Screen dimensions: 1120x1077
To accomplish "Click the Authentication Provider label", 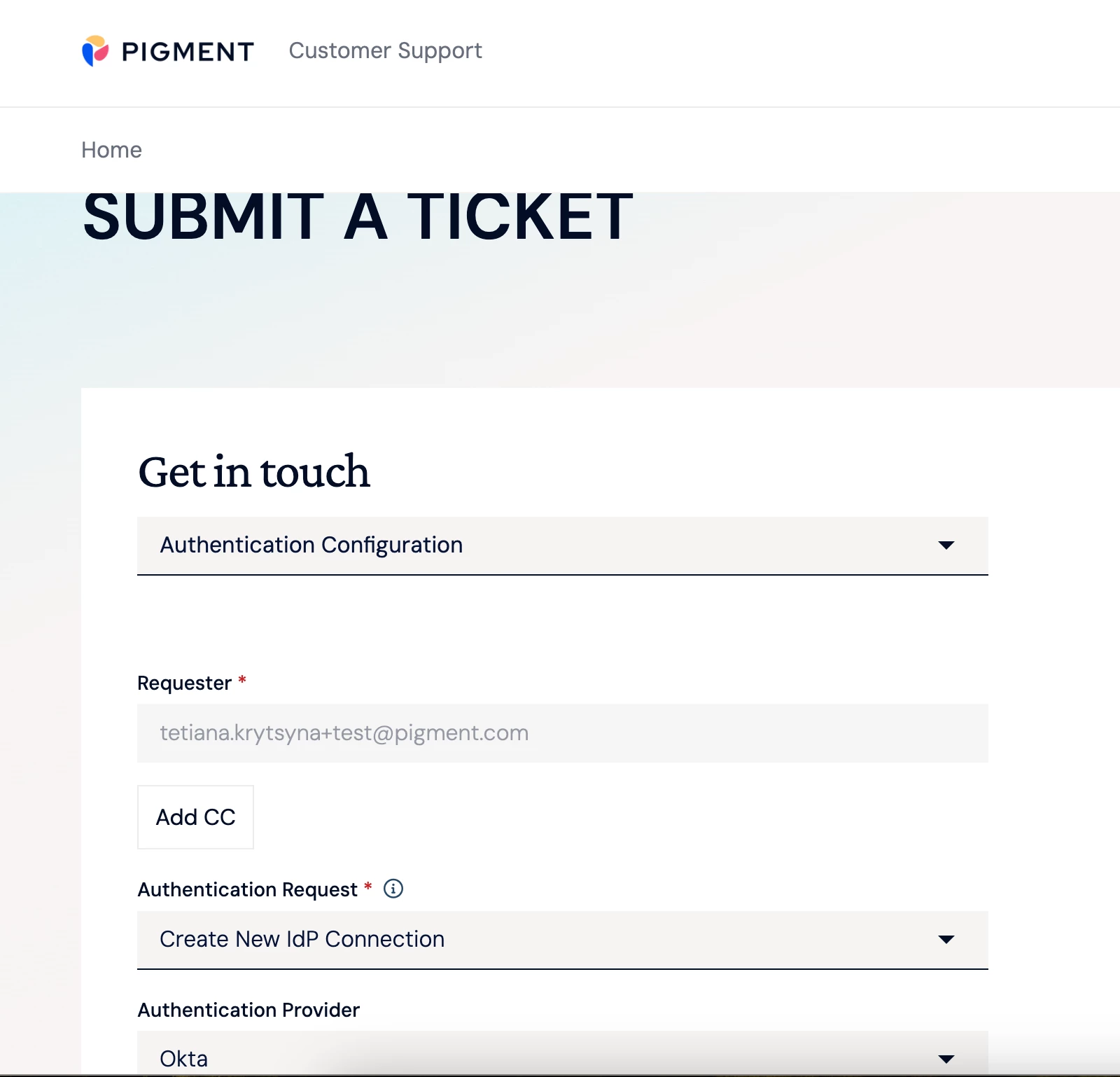I will pyautogui.click(x=248, y=1010).
